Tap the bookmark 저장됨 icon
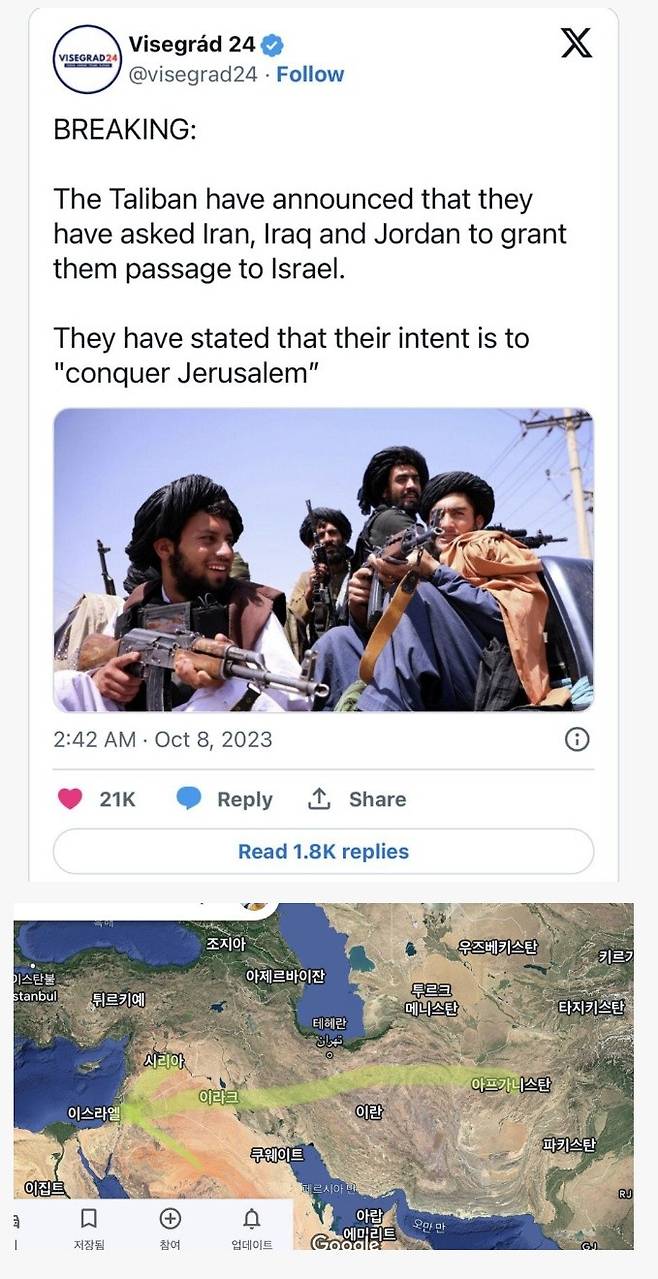The image size is (658, 1279). tap(89, 1218)
